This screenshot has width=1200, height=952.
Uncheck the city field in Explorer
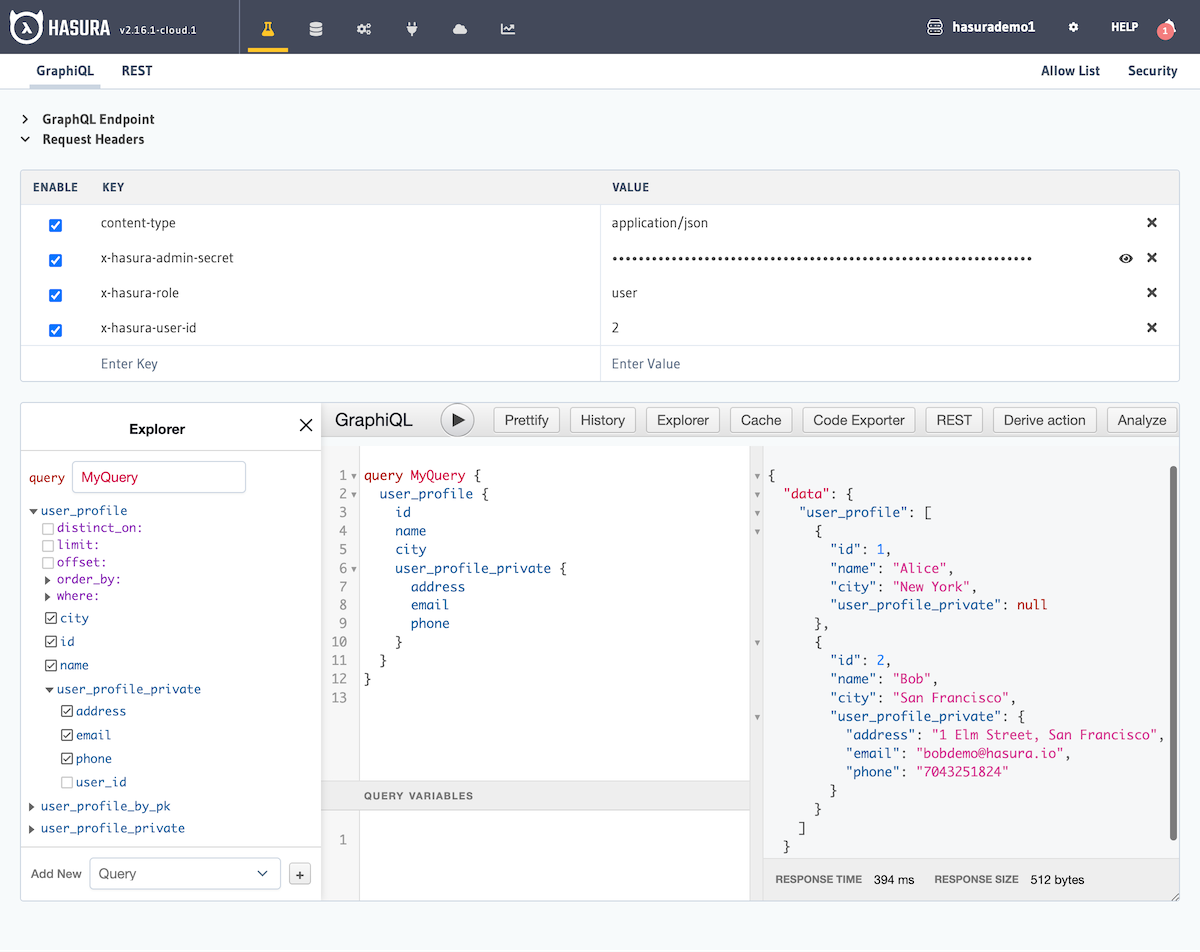point(51,618)
